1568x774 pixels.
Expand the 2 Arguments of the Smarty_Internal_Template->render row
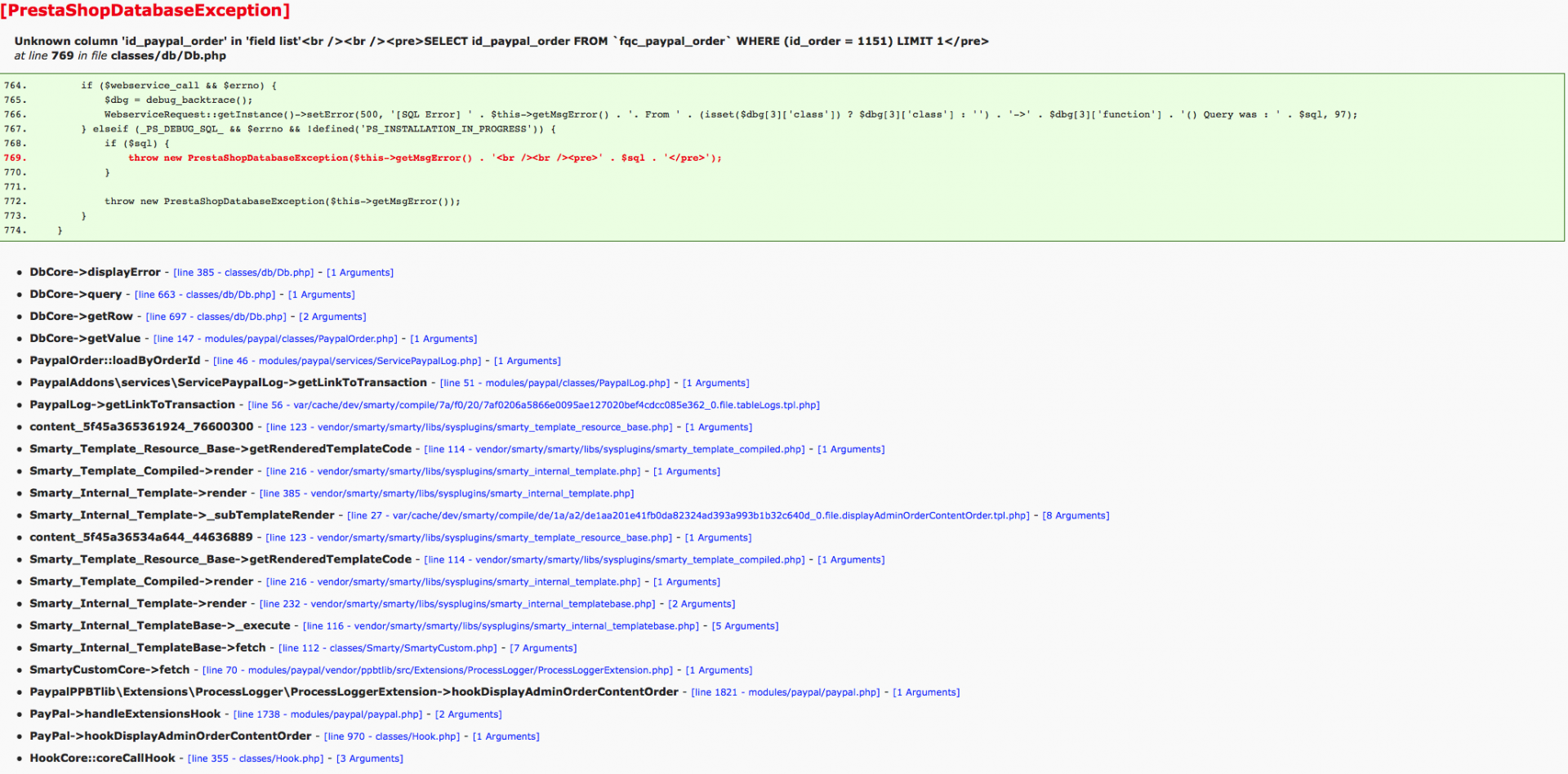click(x=702, y=604)
